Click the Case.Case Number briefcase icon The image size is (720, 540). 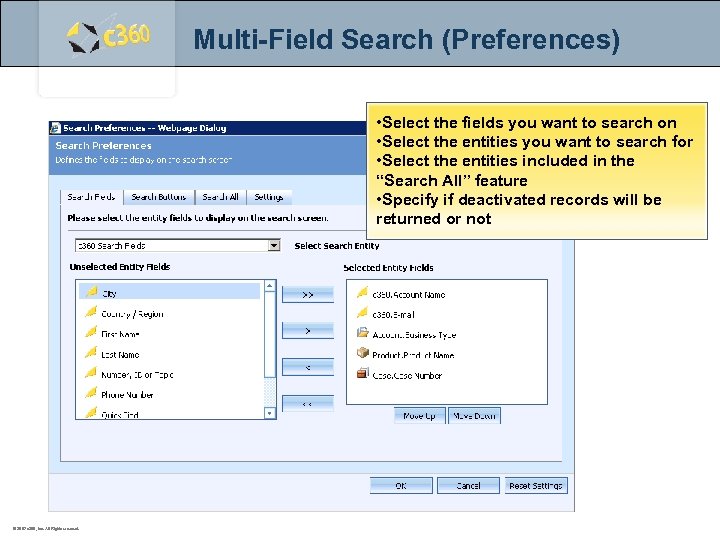coord(363,373)
